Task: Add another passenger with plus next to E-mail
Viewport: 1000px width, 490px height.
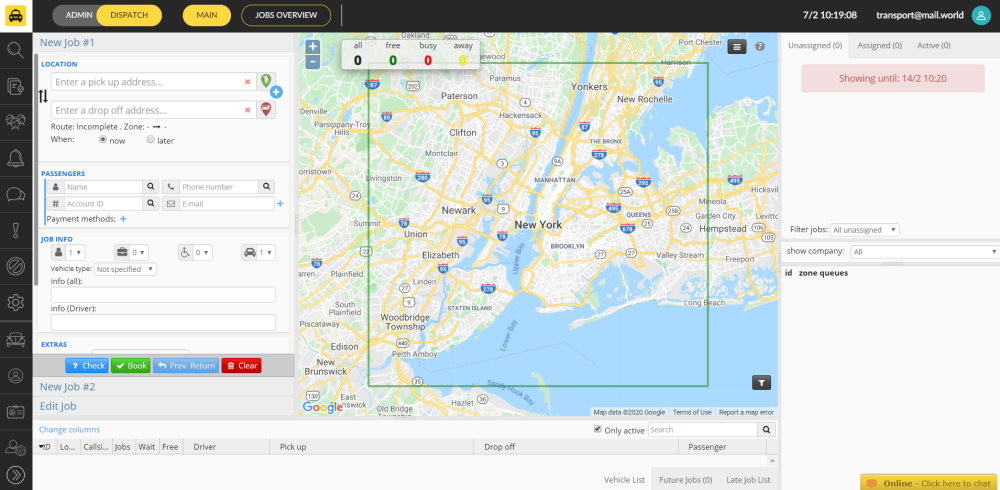Action: pyautogui.click(x=280, y=204)
